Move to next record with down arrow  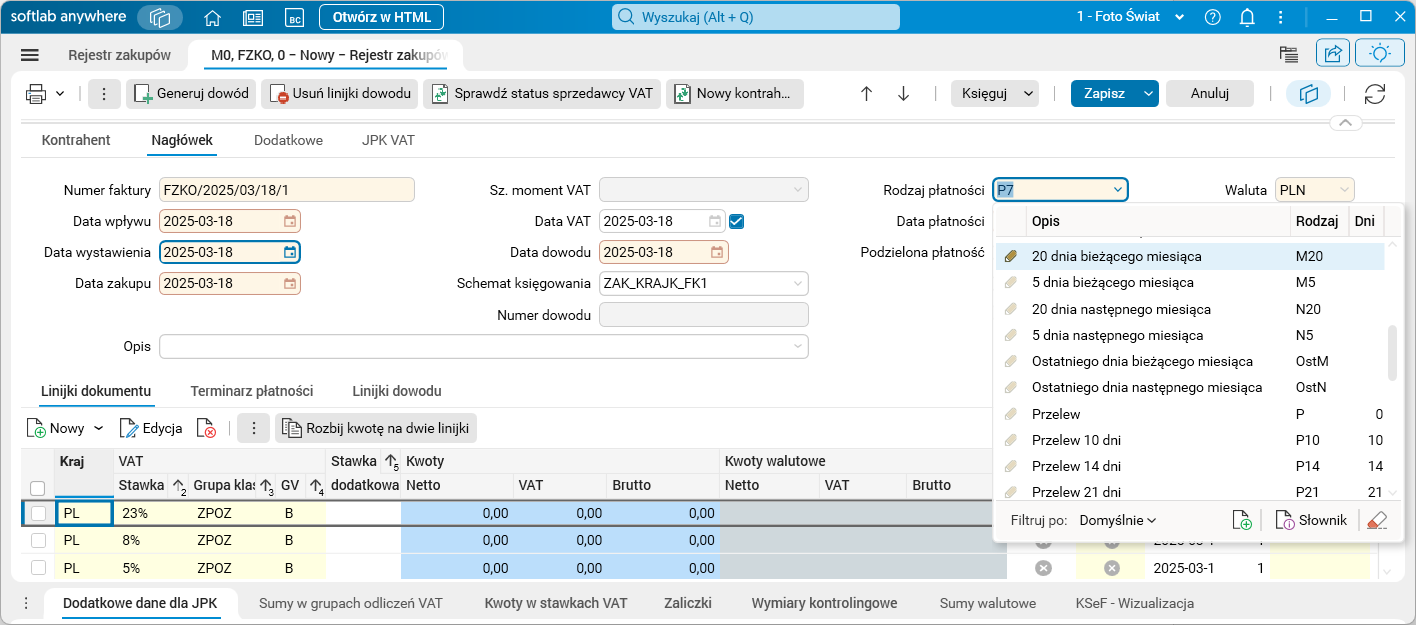click(x=903, y=94)
